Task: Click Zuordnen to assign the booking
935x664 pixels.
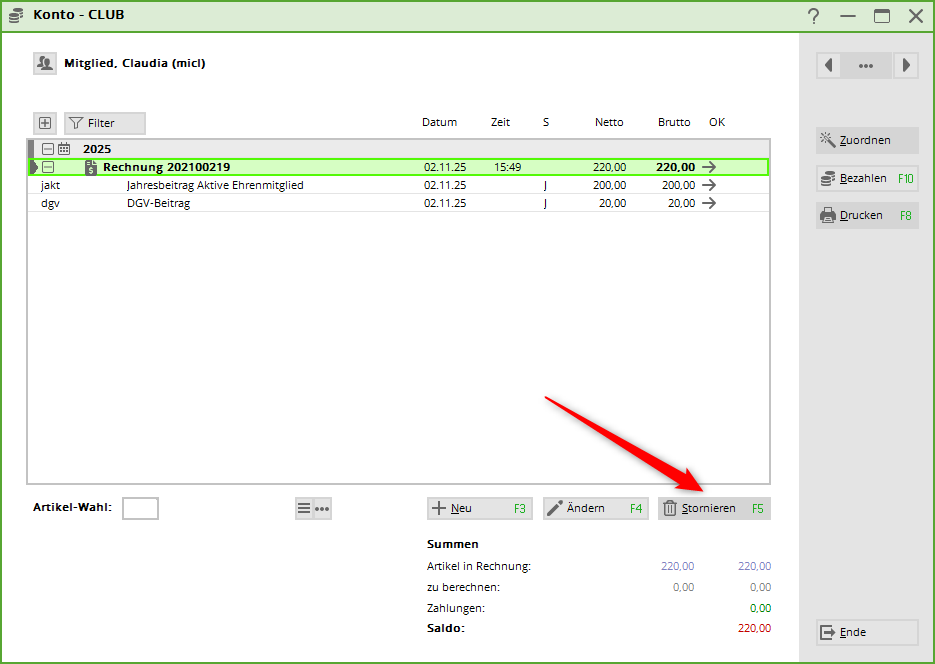Action: click(x=866, y=140)
